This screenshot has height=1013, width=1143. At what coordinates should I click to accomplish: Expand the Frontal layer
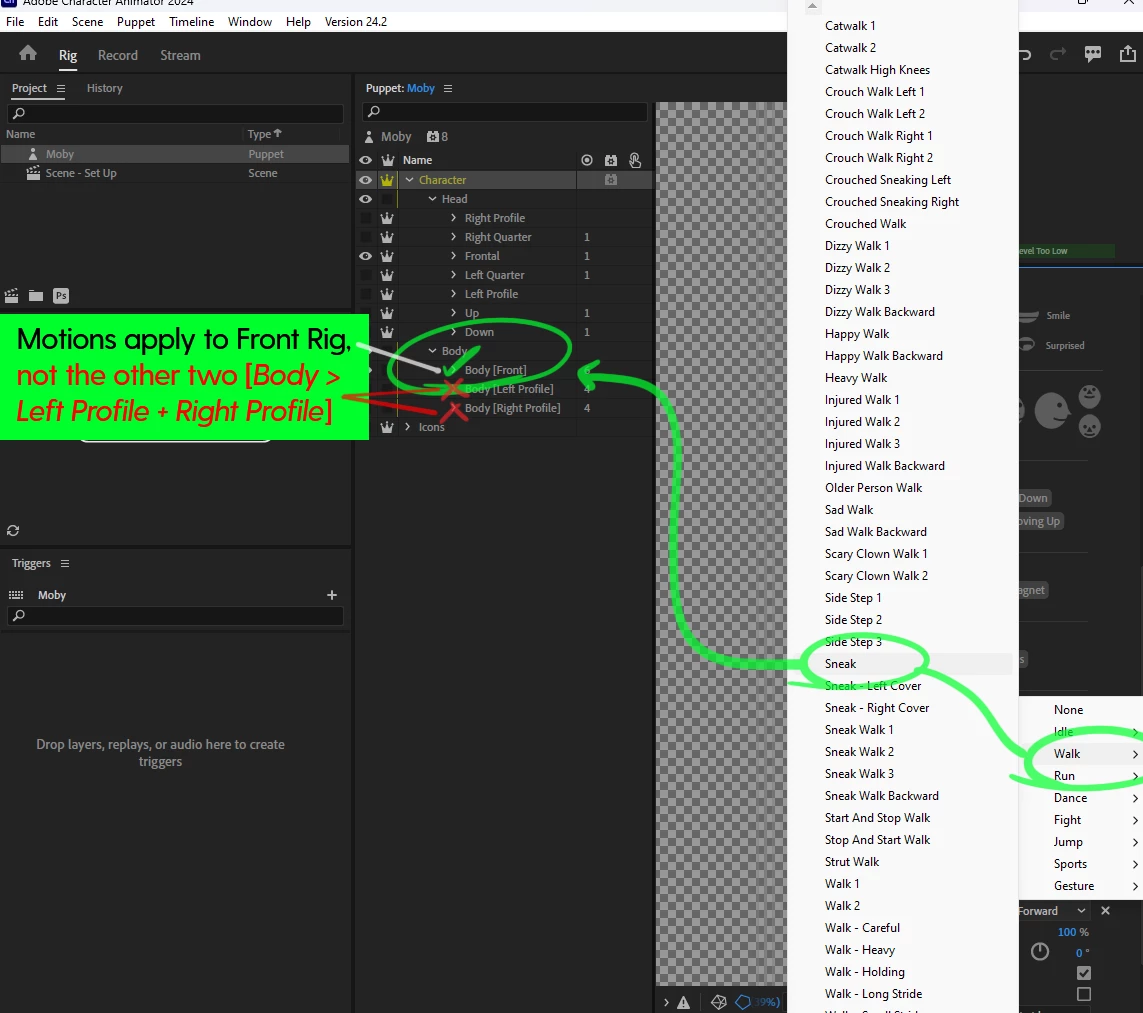453,255
